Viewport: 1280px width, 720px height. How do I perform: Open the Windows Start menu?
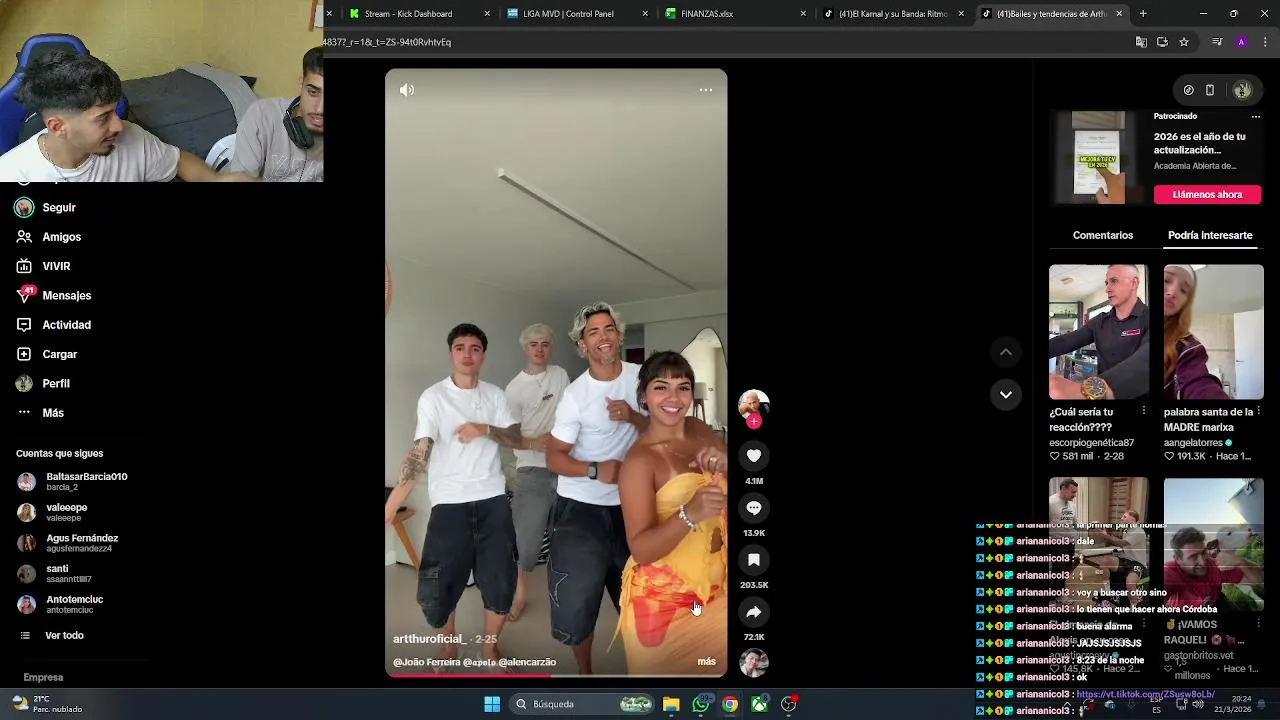[x=492, y=704]
